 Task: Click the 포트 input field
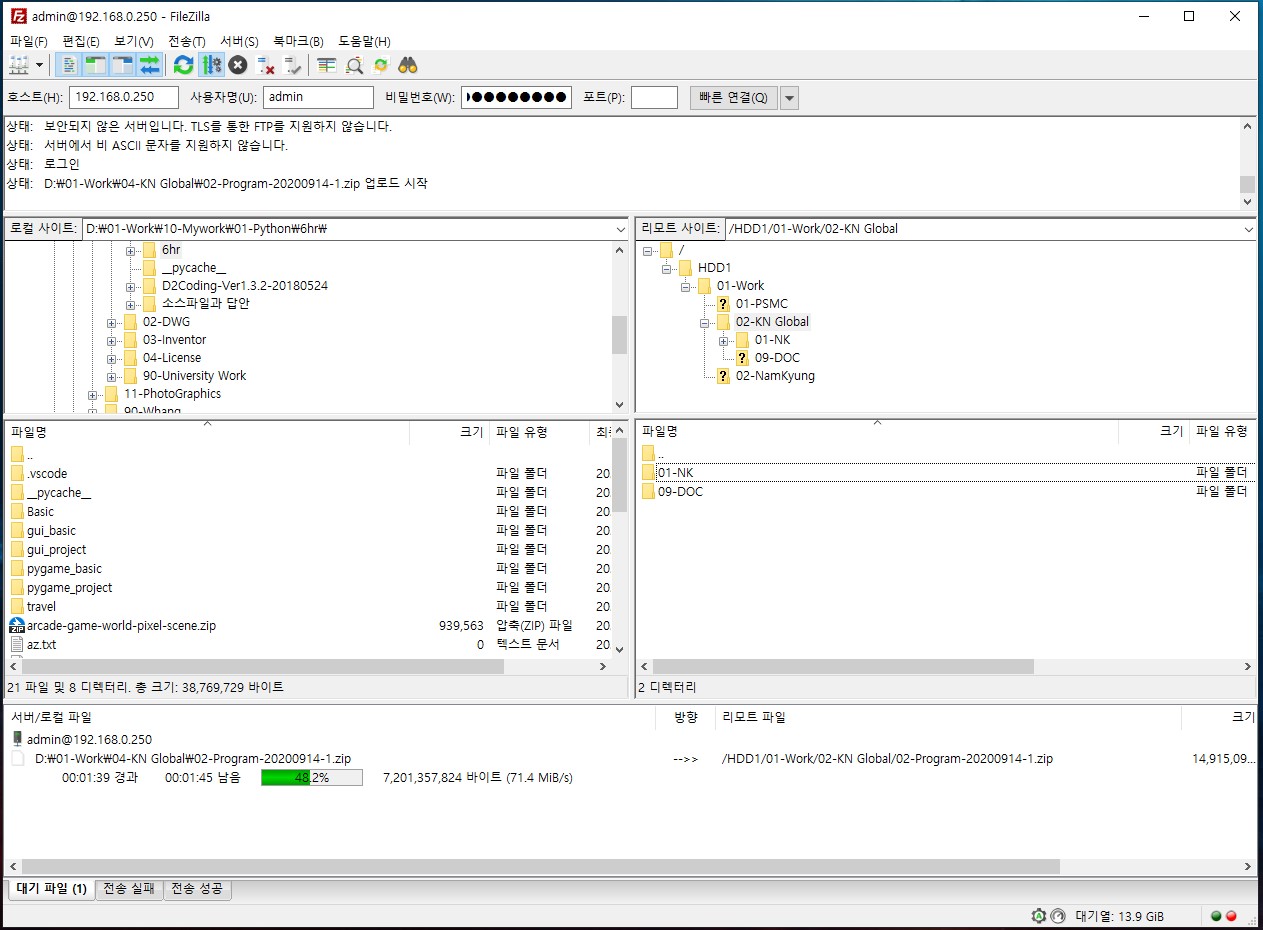point(655,97)
